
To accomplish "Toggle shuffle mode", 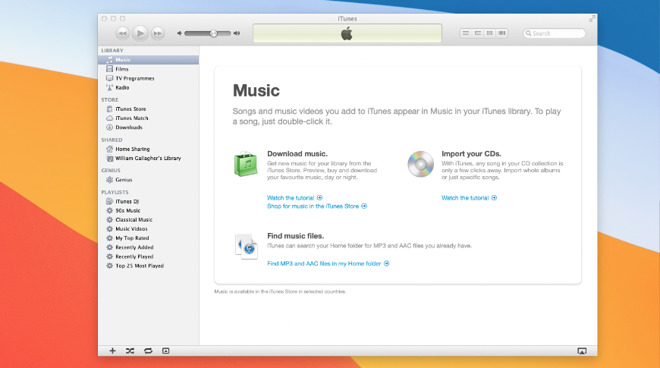I will [130, 351].
